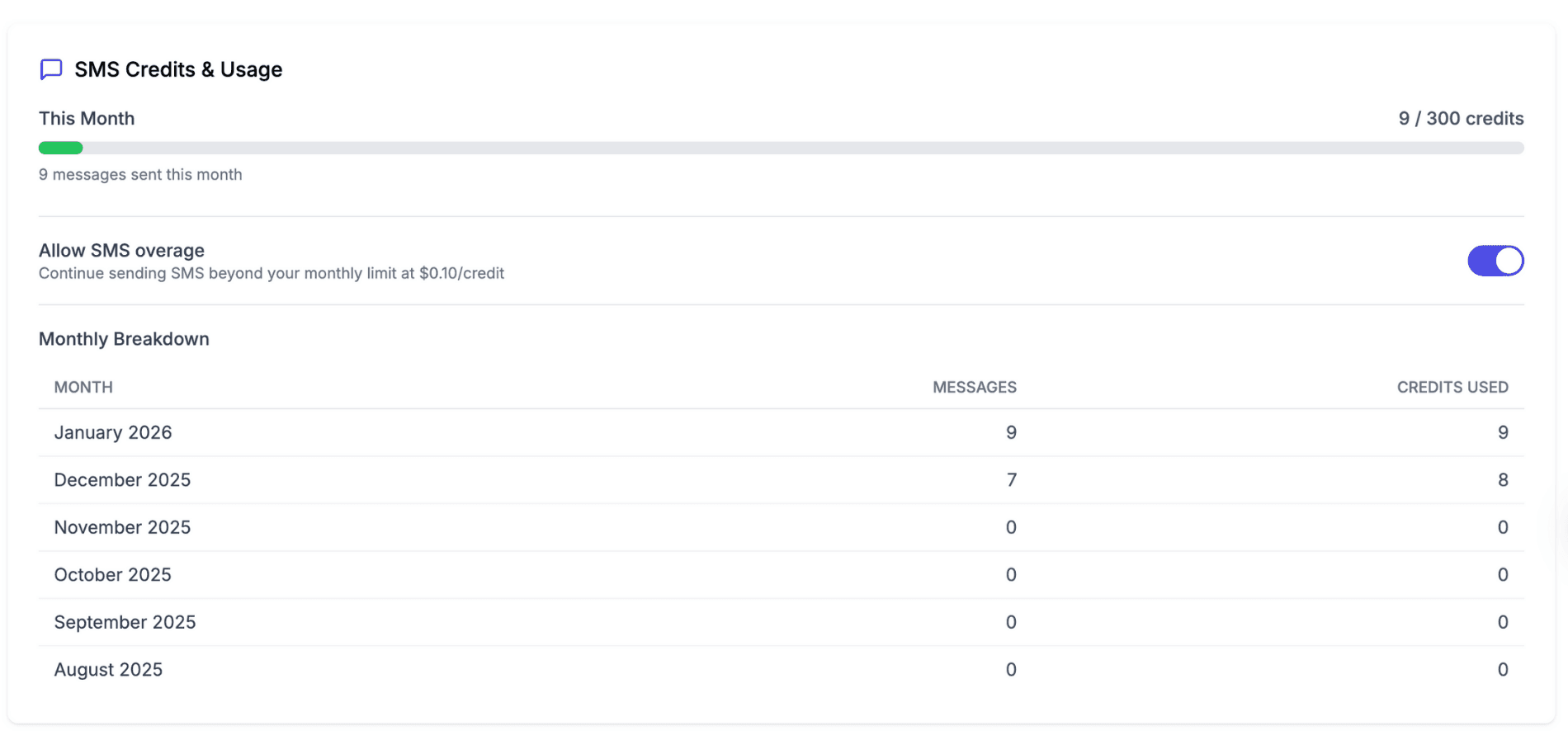The width and height of the screenshot is (1568, 754).
Task: Click the '9 messages sent this month' text
Action: coord(140,175)
